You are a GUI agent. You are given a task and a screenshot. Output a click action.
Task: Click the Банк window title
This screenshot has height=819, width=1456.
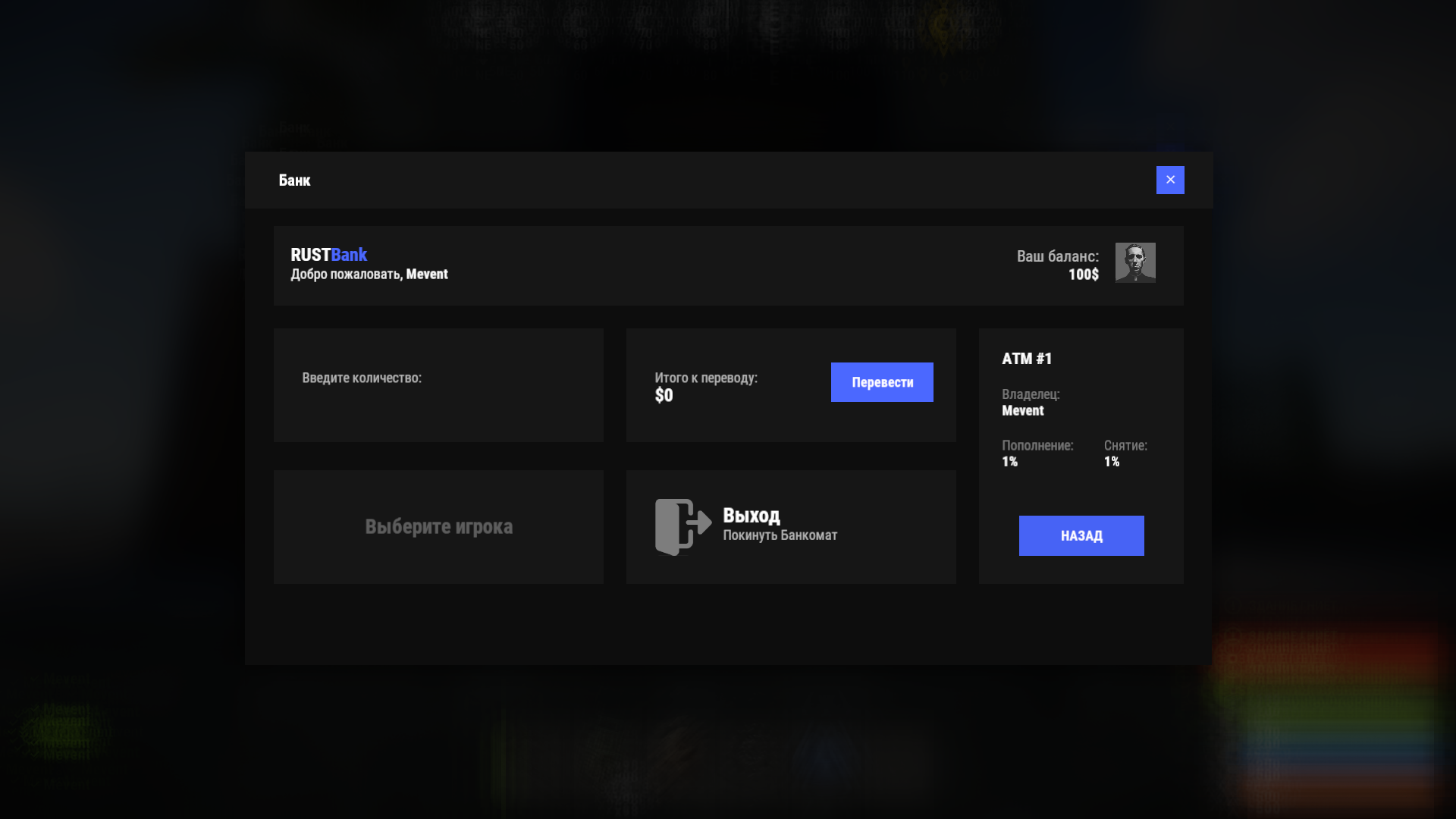click(x=294, y=180)
